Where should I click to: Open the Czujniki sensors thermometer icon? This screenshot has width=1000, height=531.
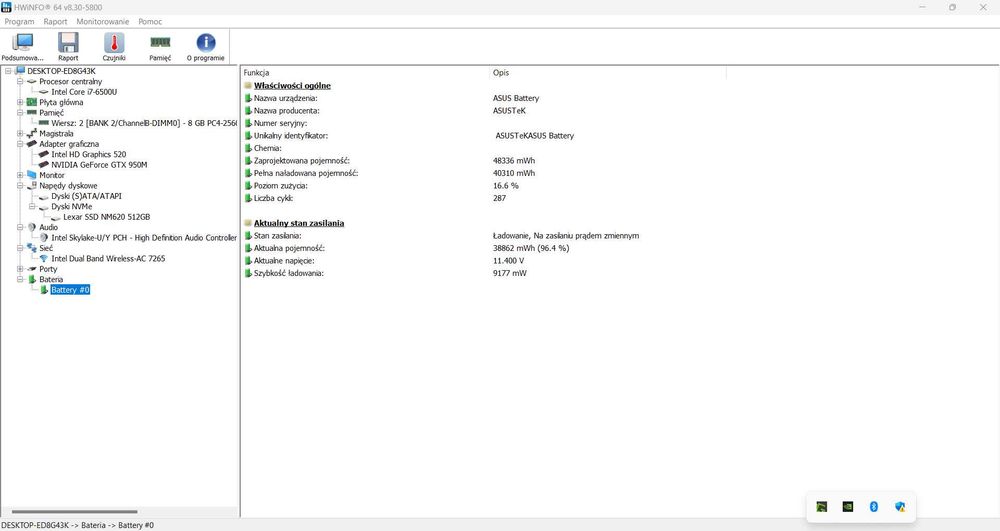[x=114, y=47]
